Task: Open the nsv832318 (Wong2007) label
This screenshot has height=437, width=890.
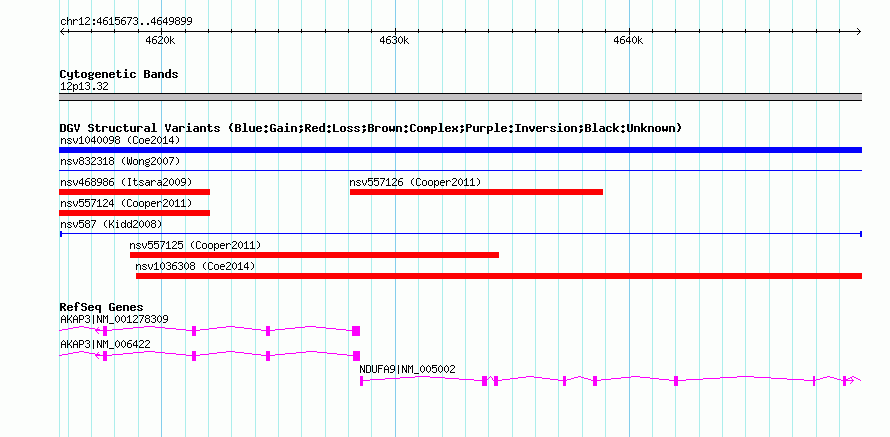Action: (x=120, y=161)
